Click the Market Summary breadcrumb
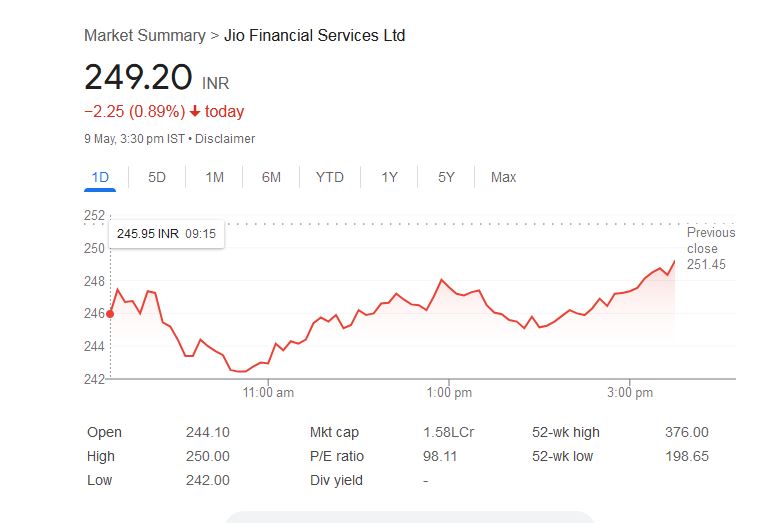 tap(144, 35)
